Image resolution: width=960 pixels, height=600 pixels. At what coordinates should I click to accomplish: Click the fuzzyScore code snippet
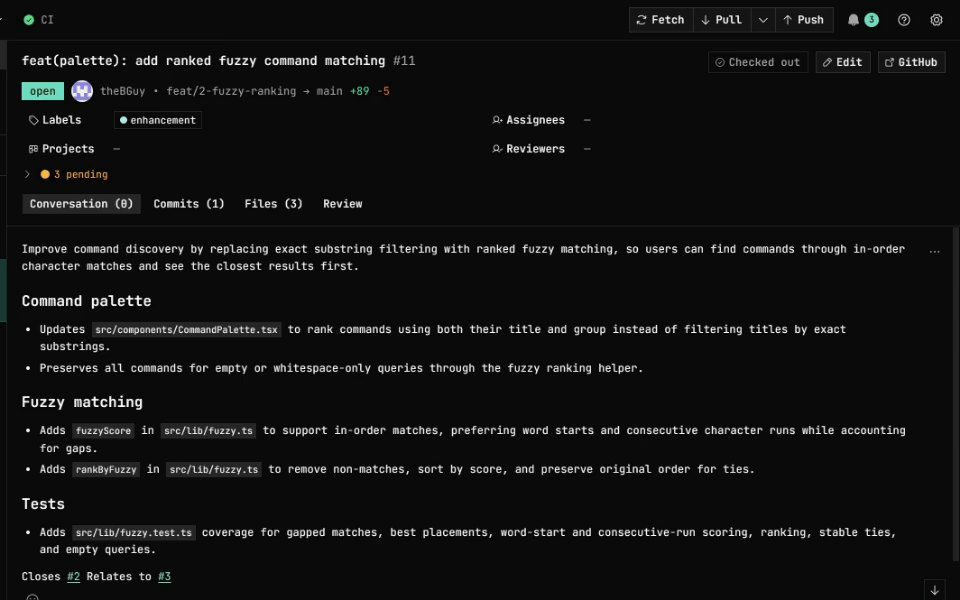click(x=103, y=430)
